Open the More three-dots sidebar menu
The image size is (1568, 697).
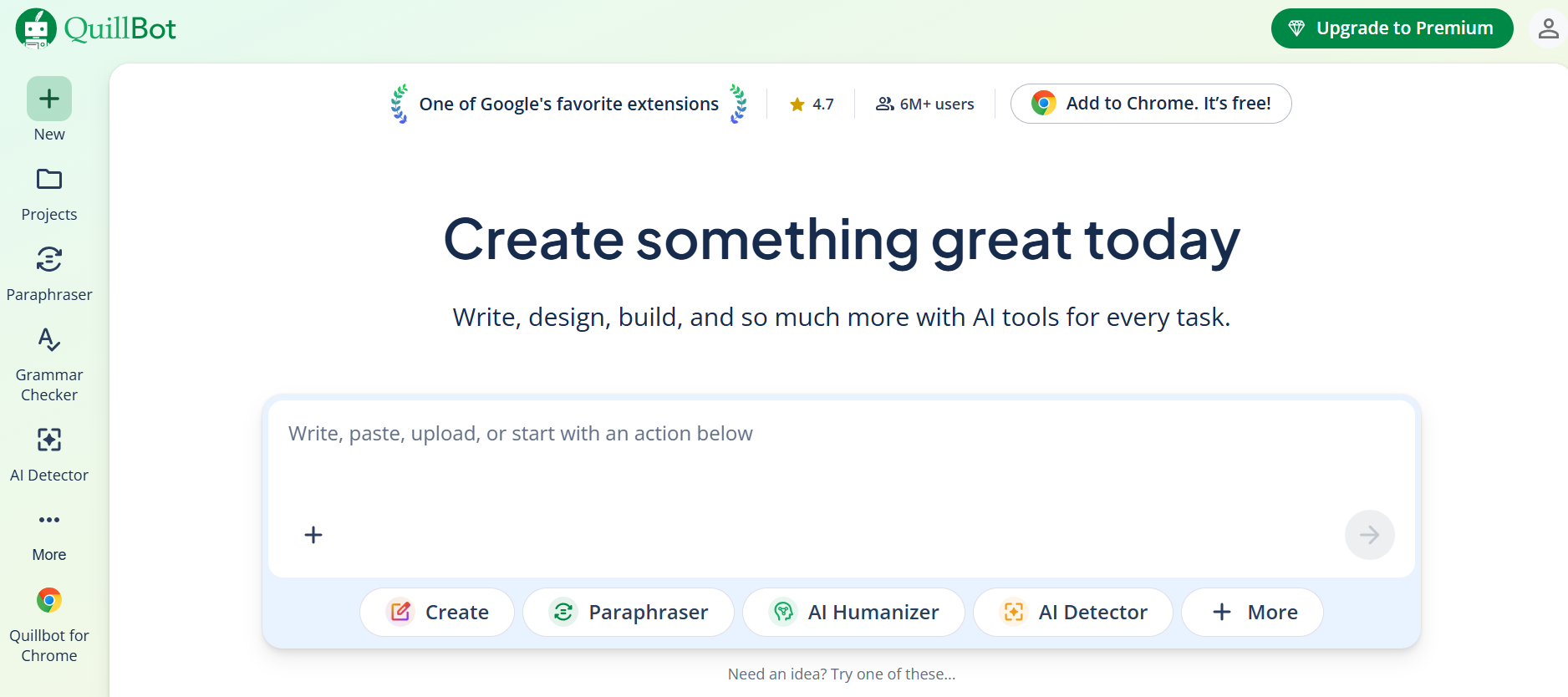(49, 520)
